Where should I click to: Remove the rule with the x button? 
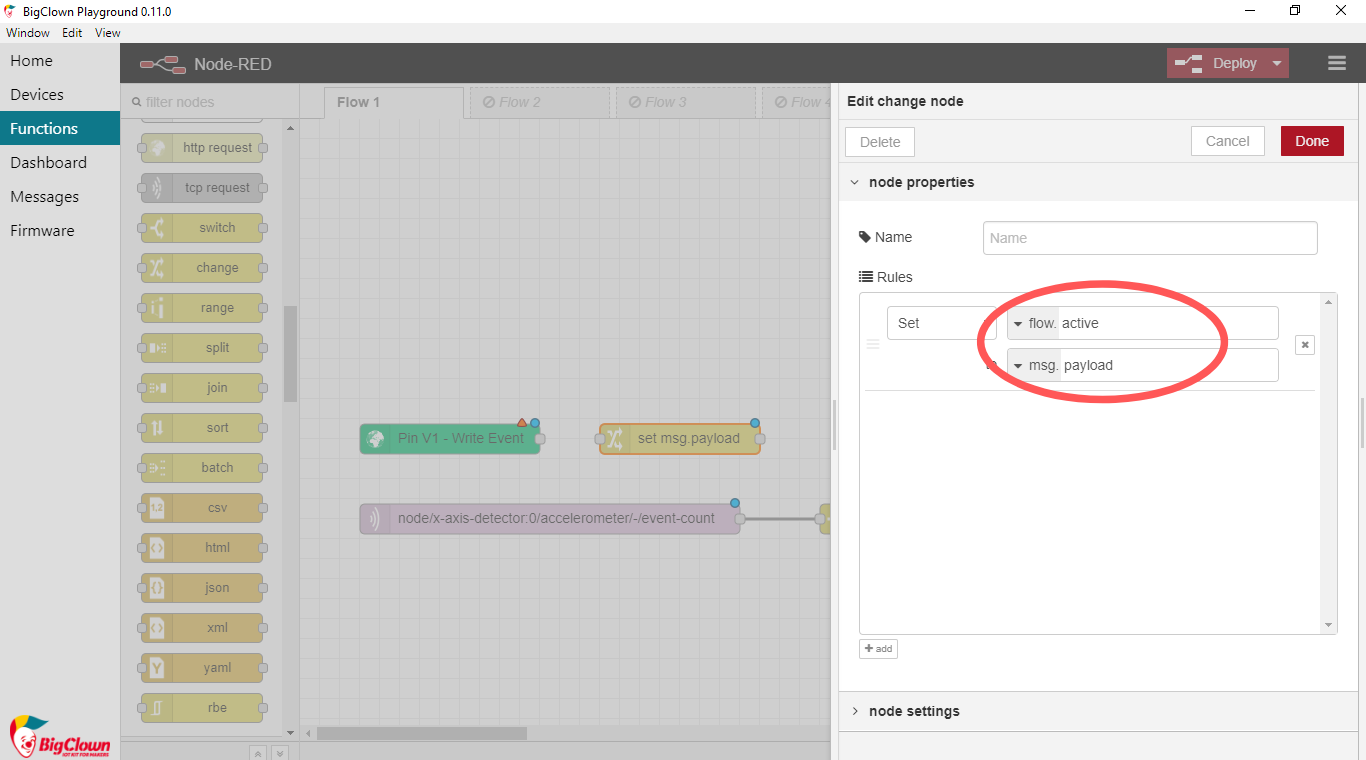(1304, 345)
